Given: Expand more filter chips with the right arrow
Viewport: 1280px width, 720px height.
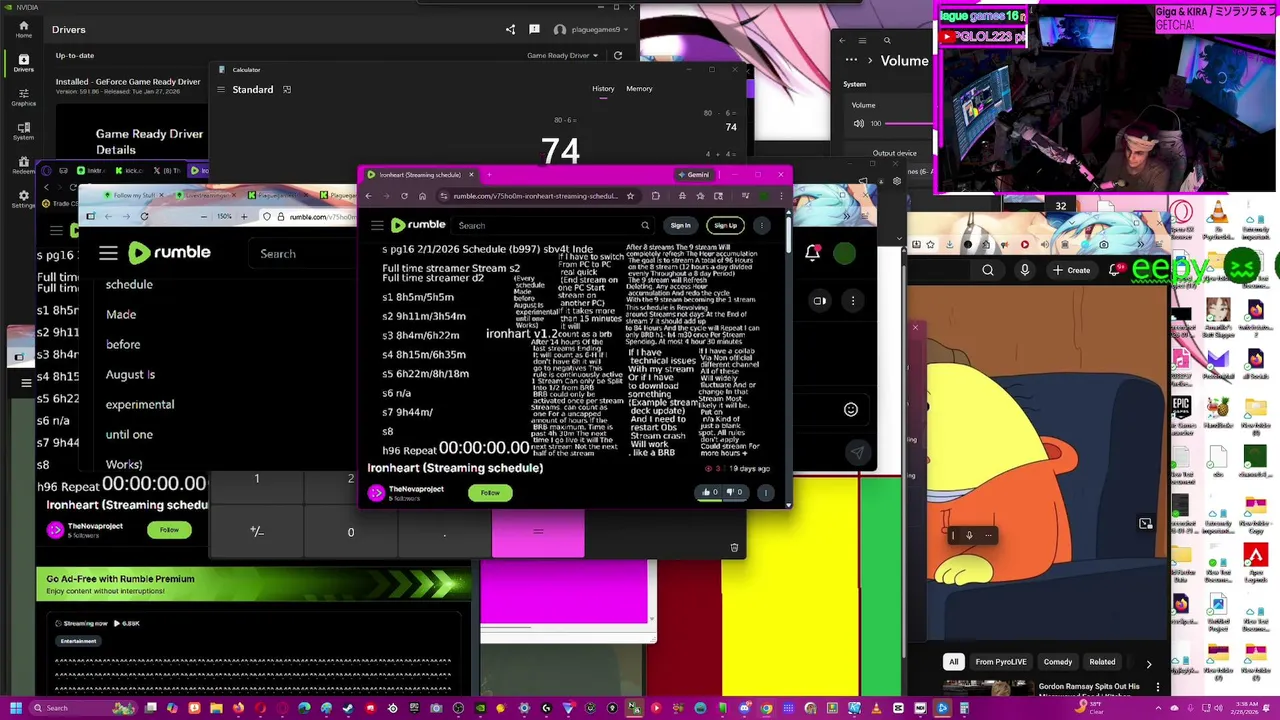Looking at the screenshot, I should [1148, 663].
